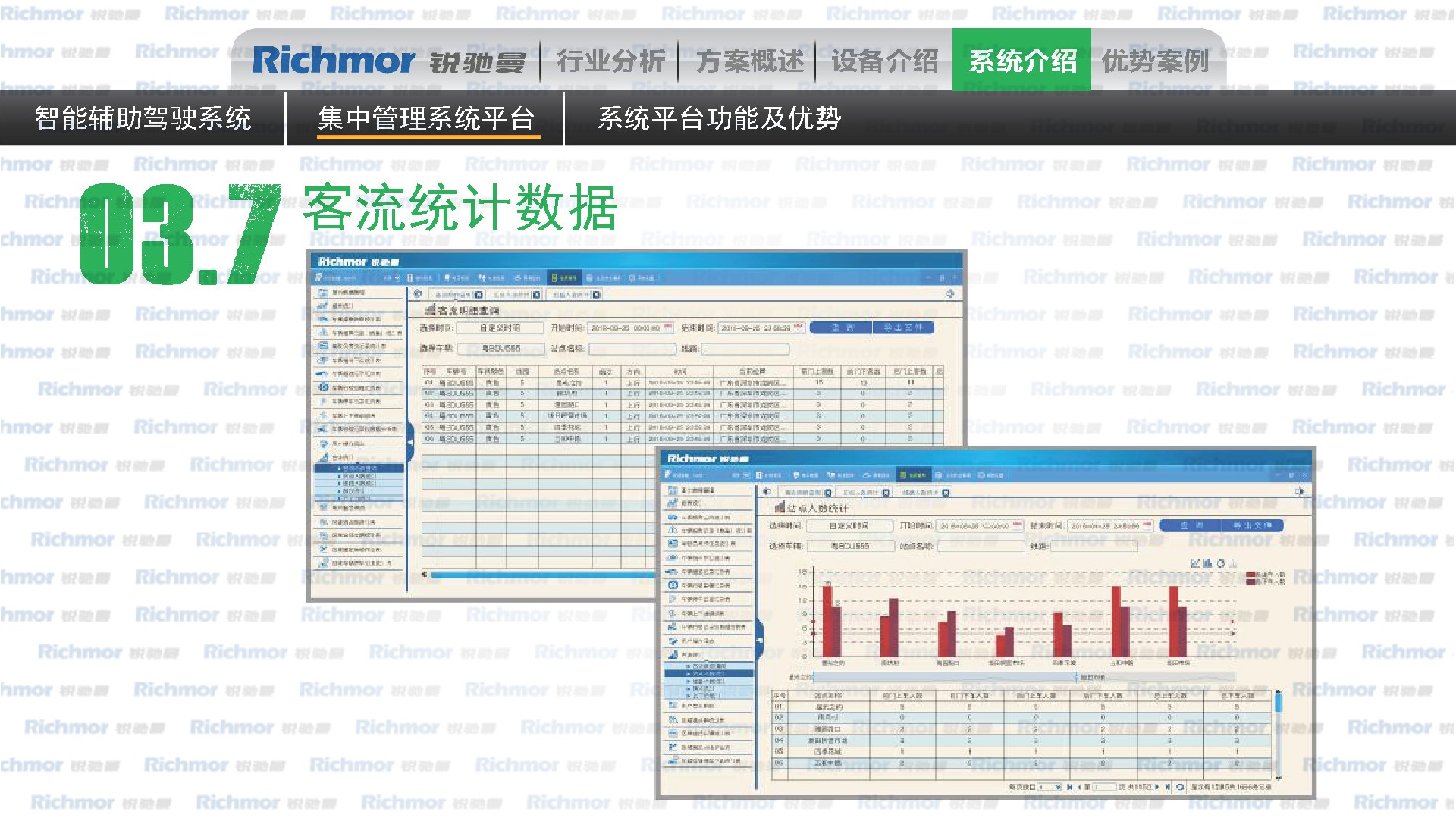Click the circular restore icon above chart
This screenshot has height=818, width=1456.
(1220, 563)
